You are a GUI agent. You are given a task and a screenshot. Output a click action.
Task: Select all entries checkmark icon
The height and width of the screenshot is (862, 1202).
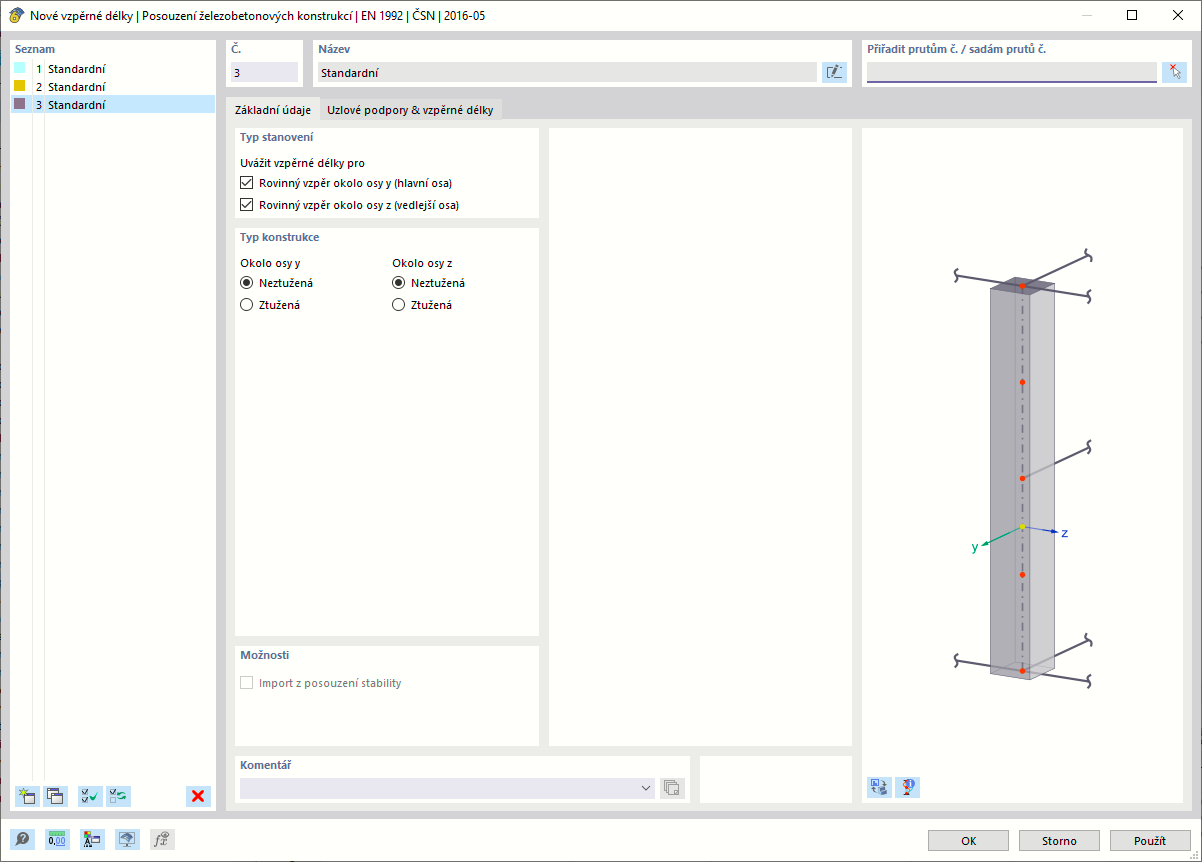click(90, 796)
